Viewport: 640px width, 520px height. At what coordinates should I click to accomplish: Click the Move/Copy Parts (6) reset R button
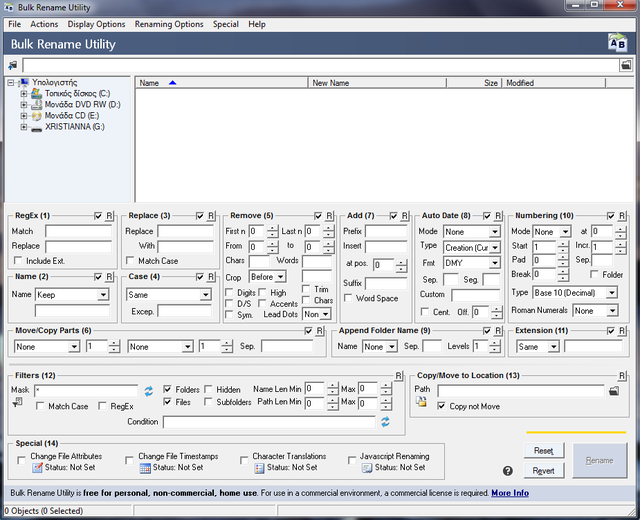(320, 331)
